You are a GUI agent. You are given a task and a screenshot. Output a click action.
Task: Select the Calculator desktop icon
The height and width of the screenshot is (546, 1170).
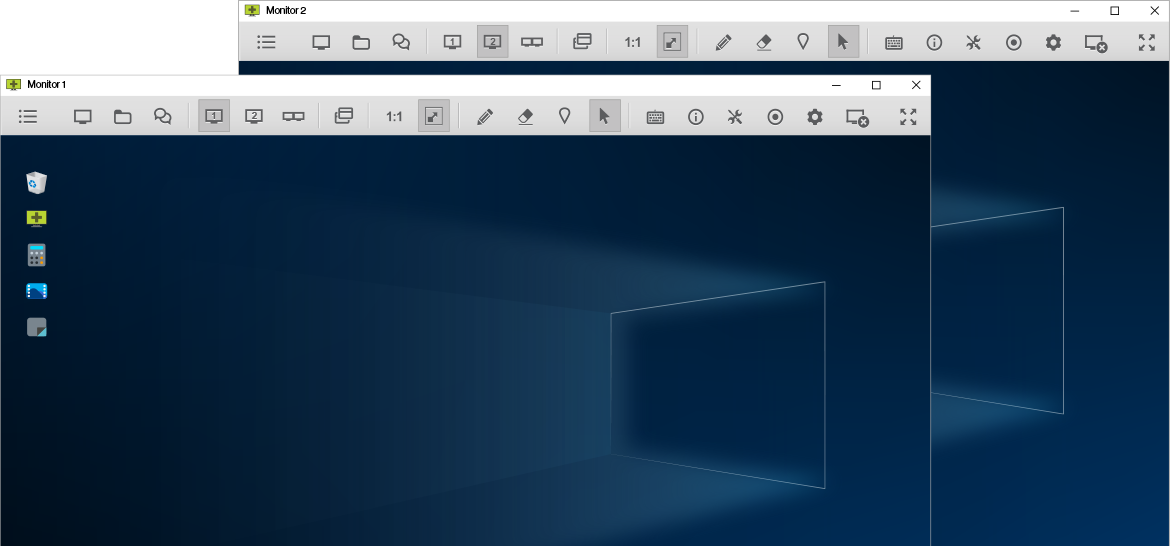(37, 255)
